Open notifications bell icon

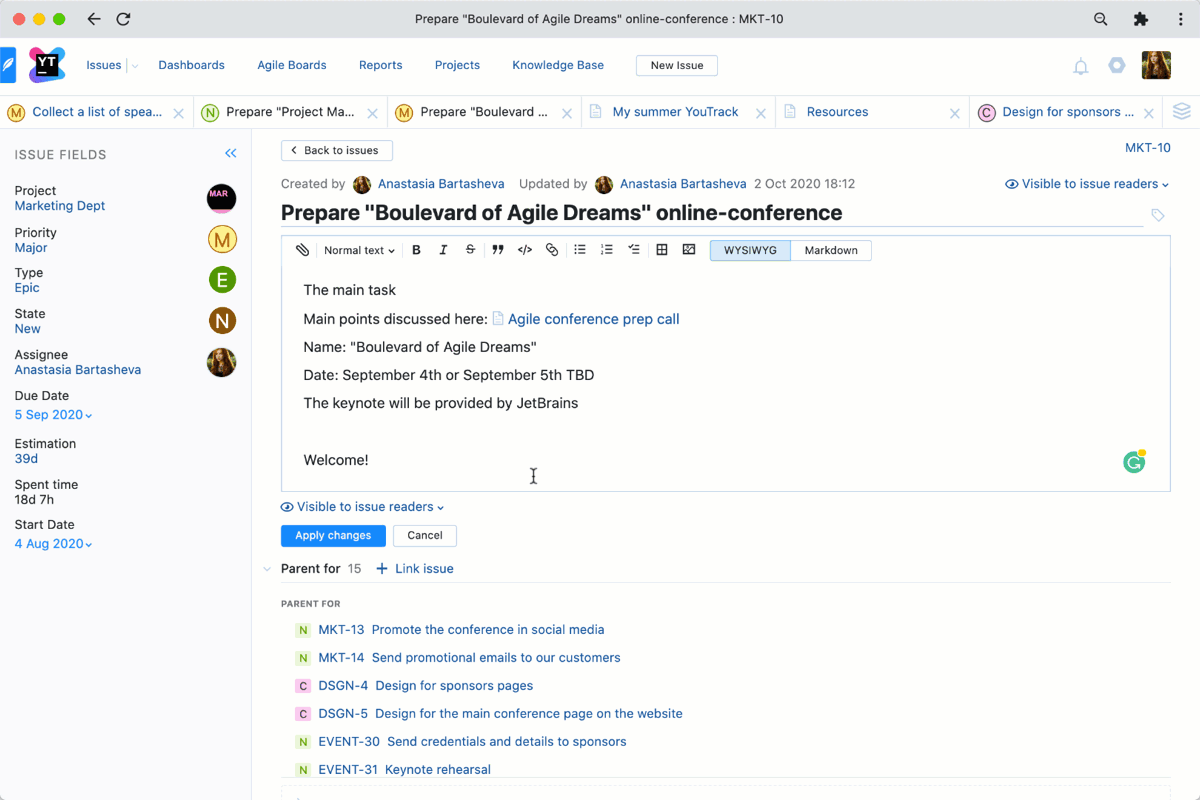pyautogui.click(x=1081, y=66)
